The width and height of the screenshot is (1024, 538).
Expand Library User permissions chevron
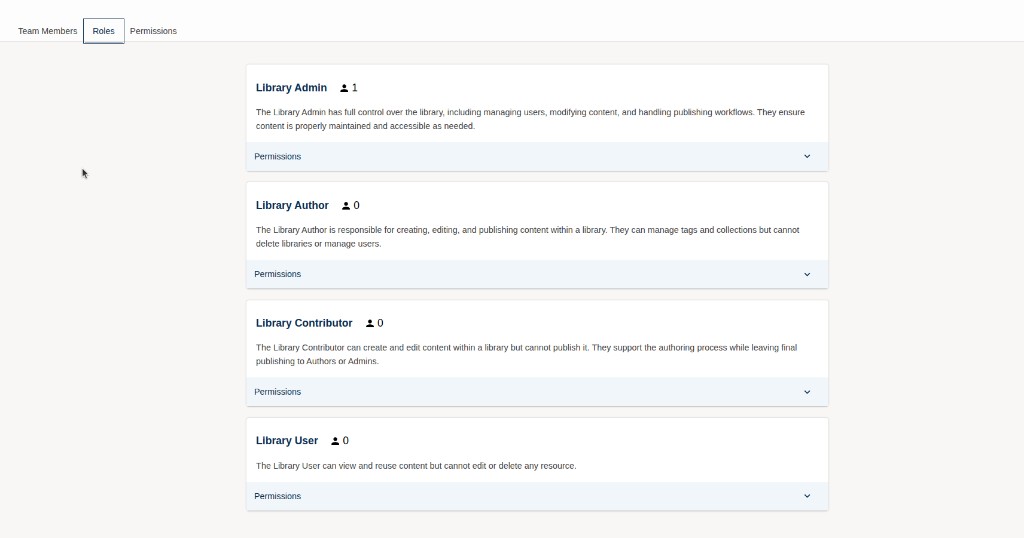tap(807, 496)
